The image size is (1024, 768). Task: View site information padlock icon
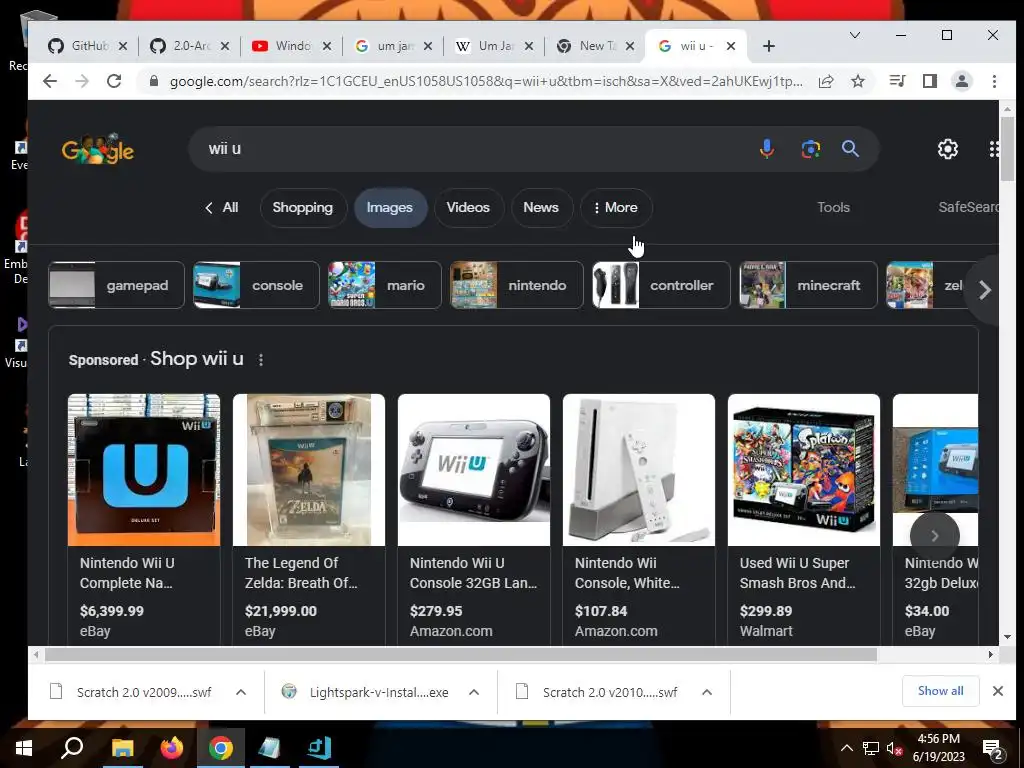pos(154,81)
